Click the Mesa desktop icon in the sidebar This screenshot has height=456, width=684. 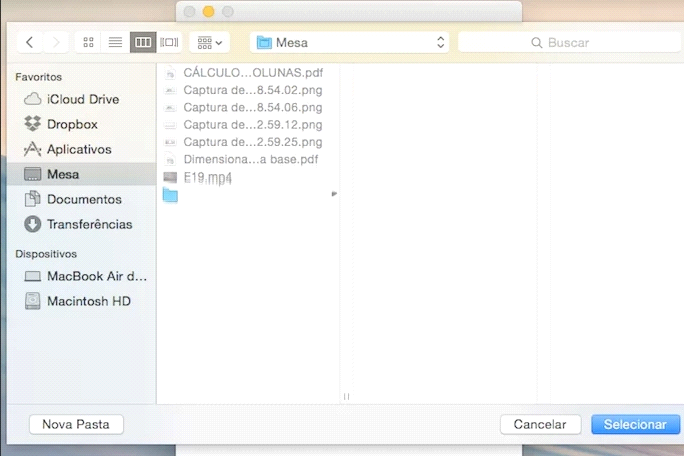pyautogui.click(x=32, y=174)
